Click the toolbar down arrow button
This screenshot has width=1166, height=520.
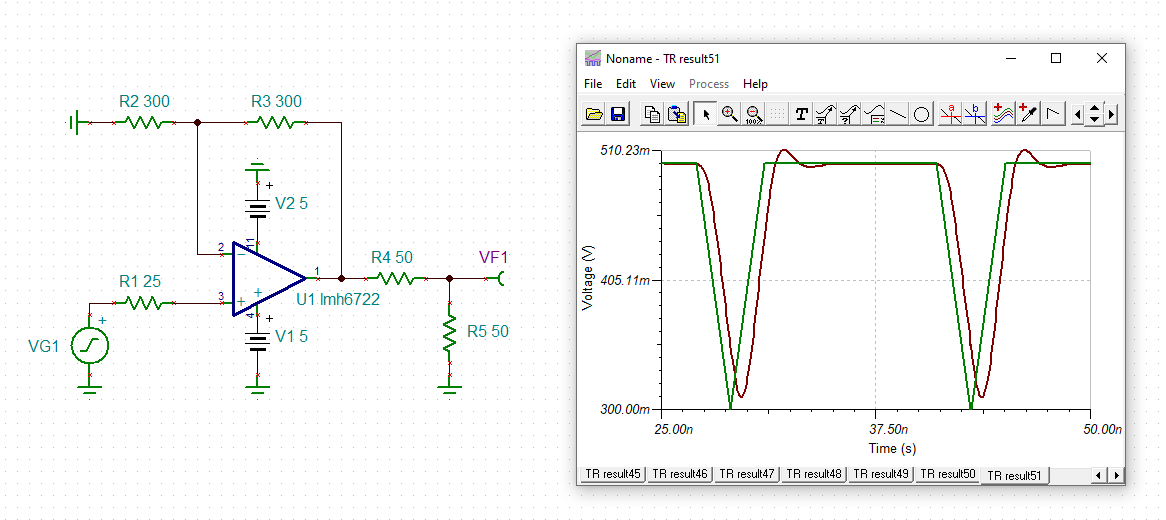point(1095,120)
